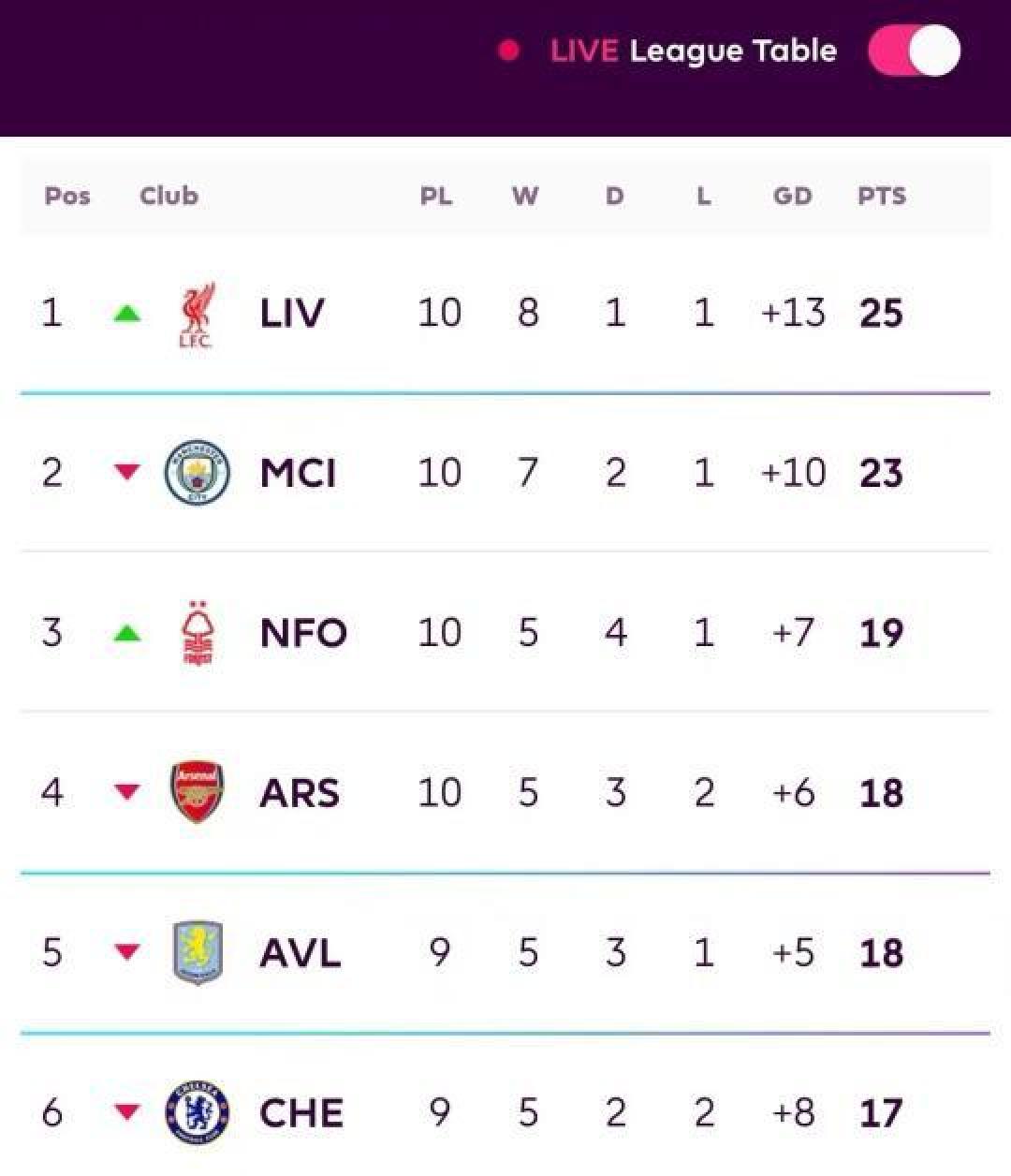
Task: Click Liverpool's 25 points value
Action: tap(881, 314)
